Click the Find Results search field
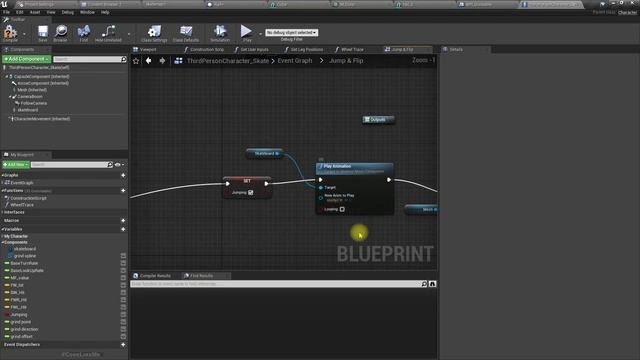Viewport: 640px width, 360px height. [276, 284]
